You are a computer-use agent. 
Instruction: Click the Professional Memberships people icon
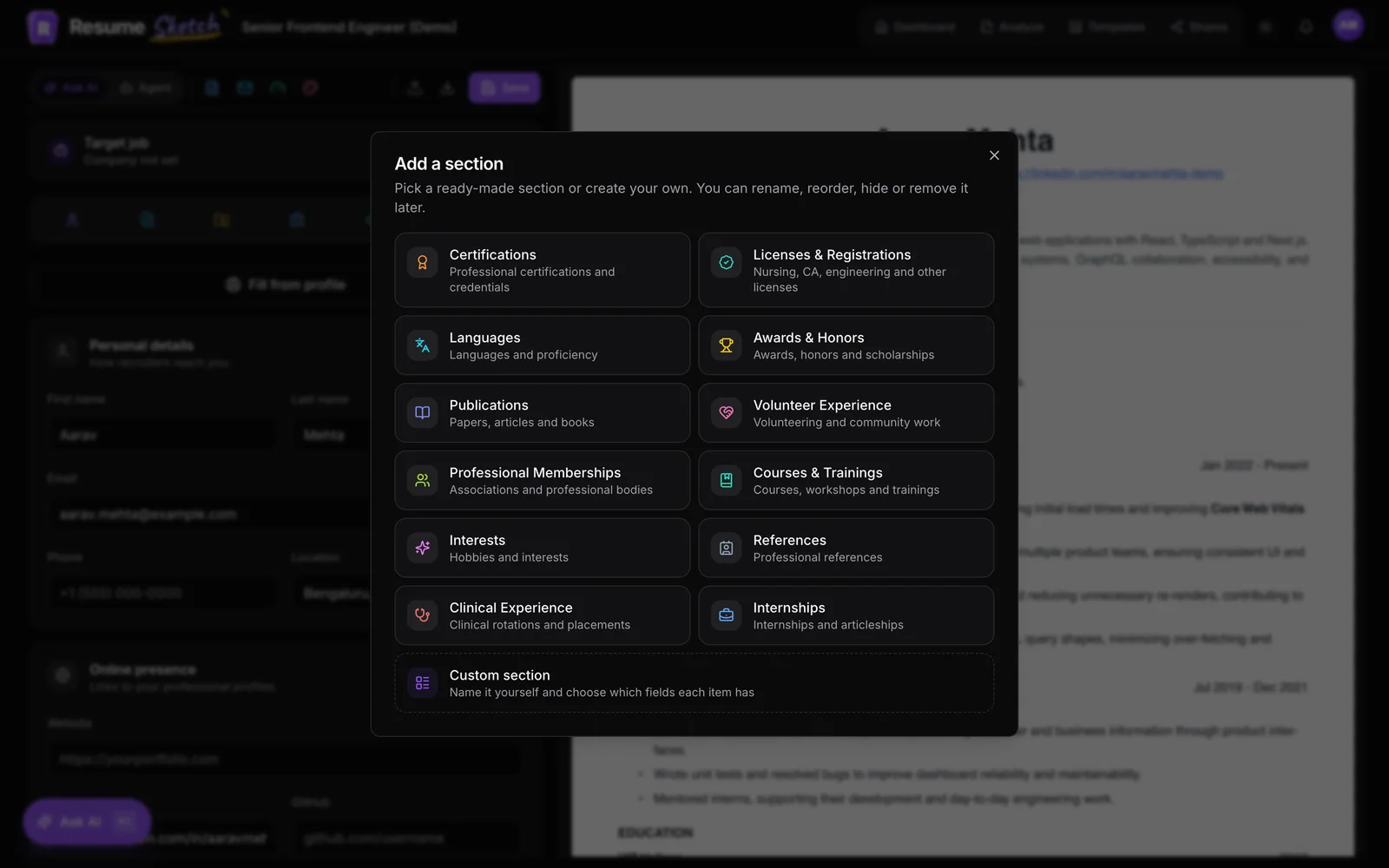tap(423, 480)
